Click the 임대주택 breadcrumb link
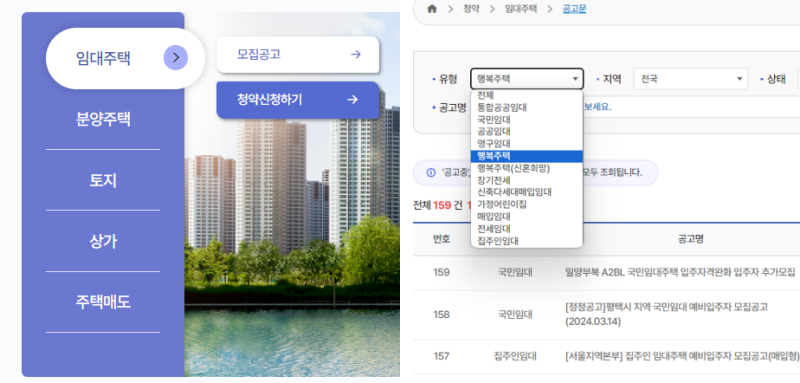This screenshot has width=800, height=383. pos(520,9)
